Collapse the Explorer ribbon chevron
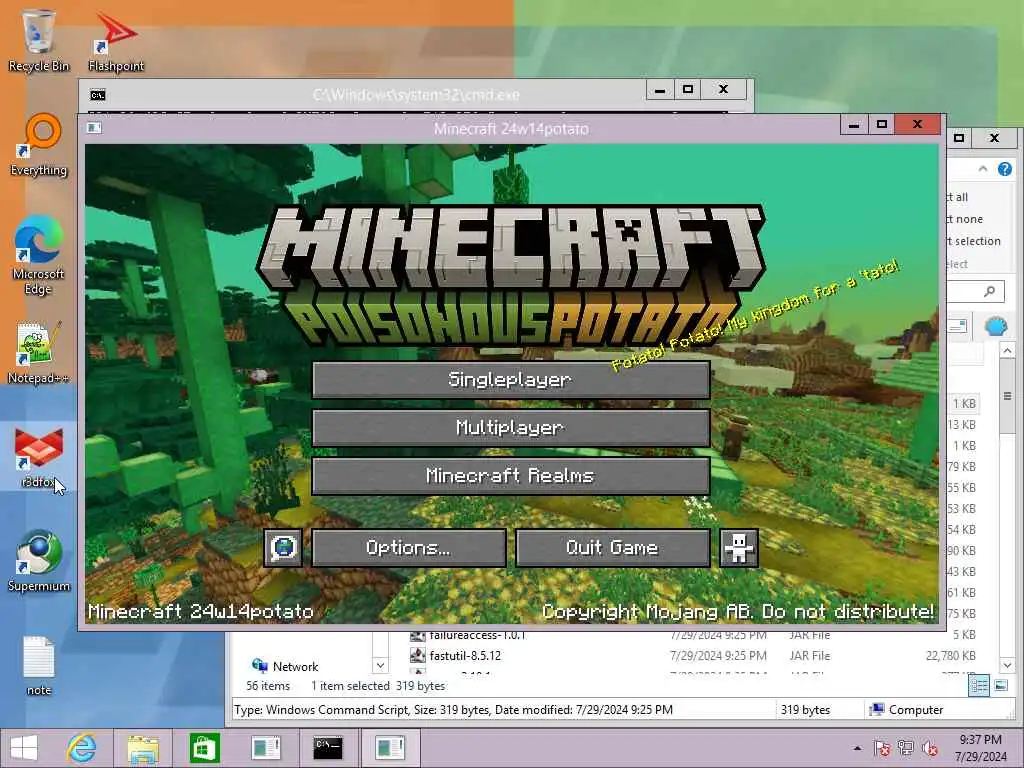This screenshot has height=768, width=1024. (x=983, y=169)
